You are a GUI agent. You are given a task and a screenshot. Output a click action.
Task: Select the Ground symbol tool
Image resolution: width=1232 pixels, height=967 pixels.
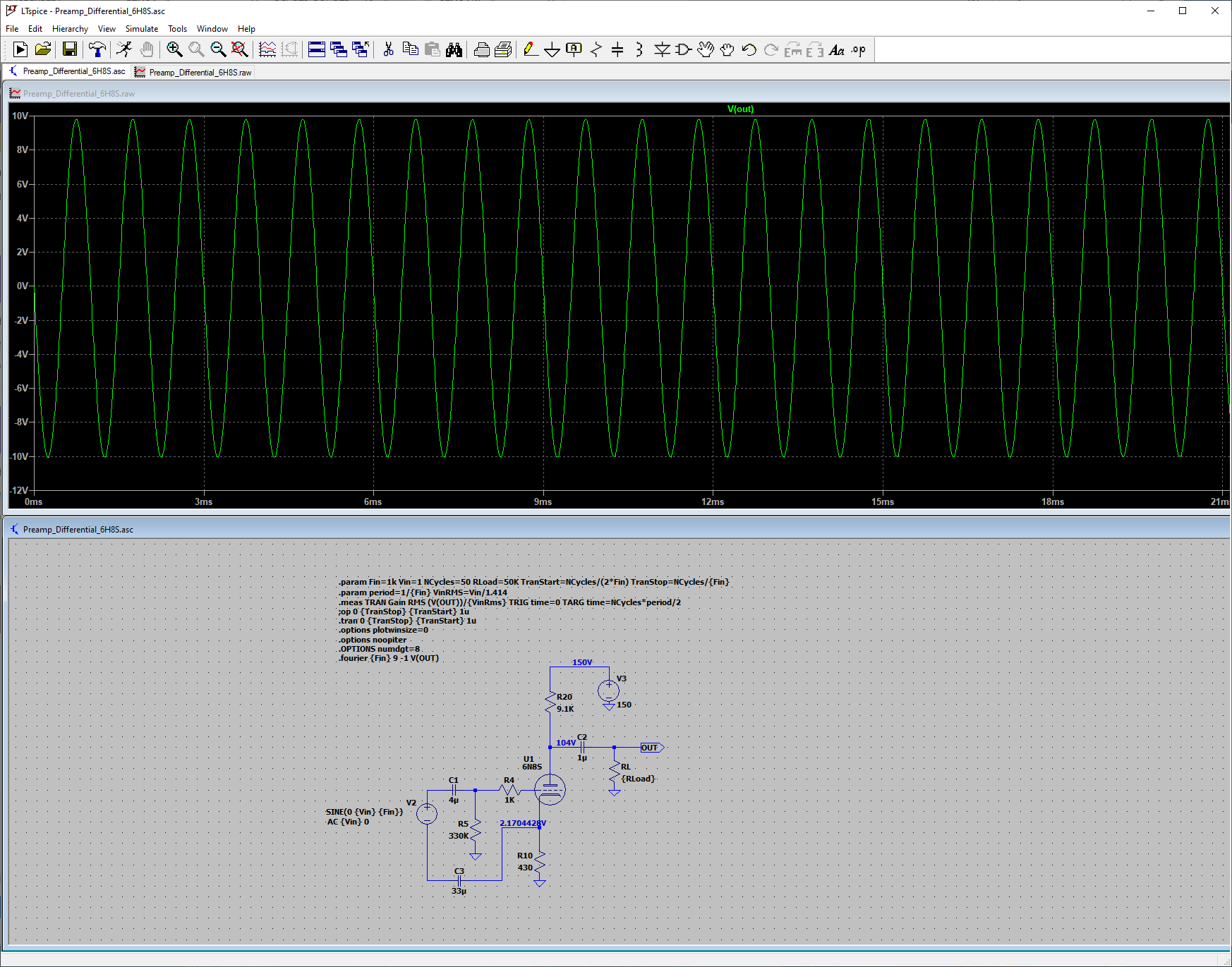(x=552, y=49)
